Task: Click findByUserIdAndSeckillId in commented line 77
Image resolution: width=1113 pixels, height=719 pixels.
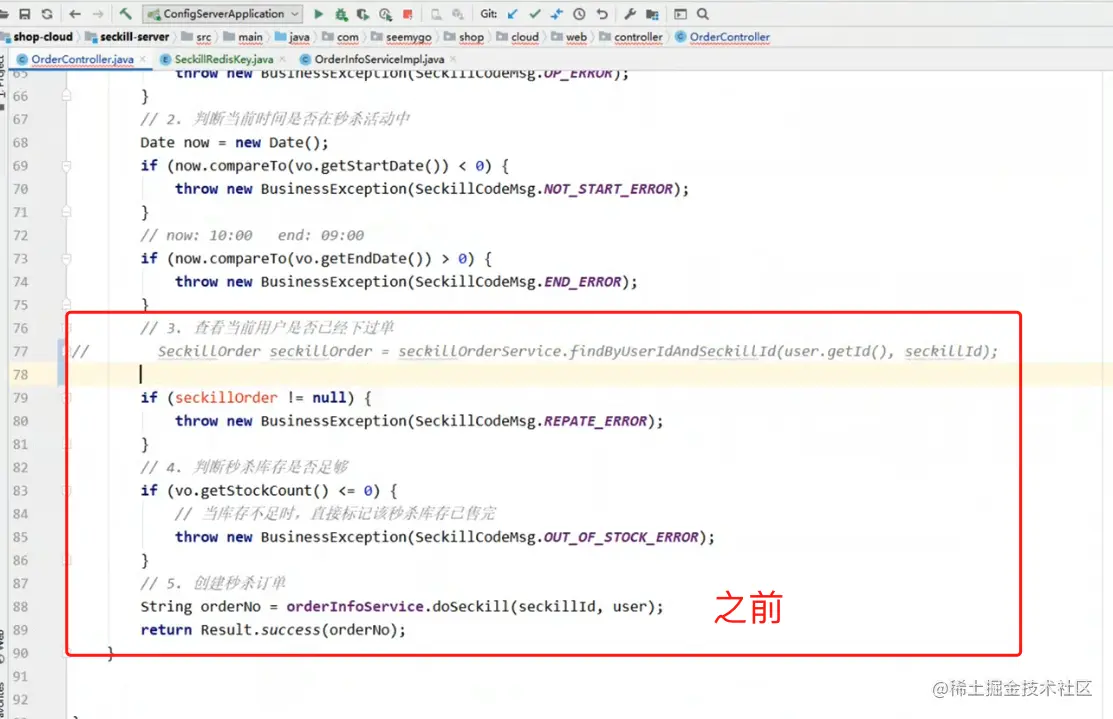Action: point(672,351)
